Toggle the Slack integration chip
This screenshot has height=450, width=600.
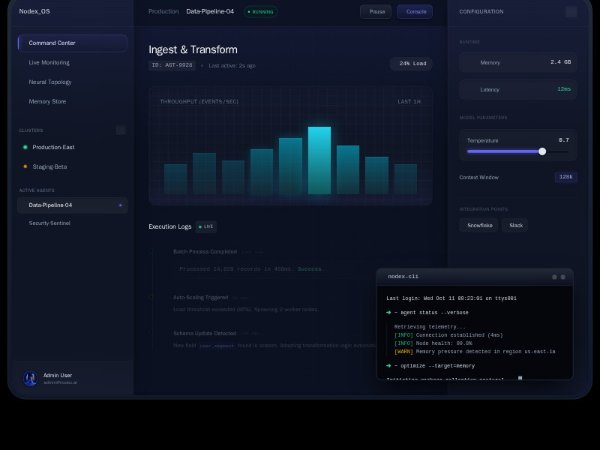516,225
